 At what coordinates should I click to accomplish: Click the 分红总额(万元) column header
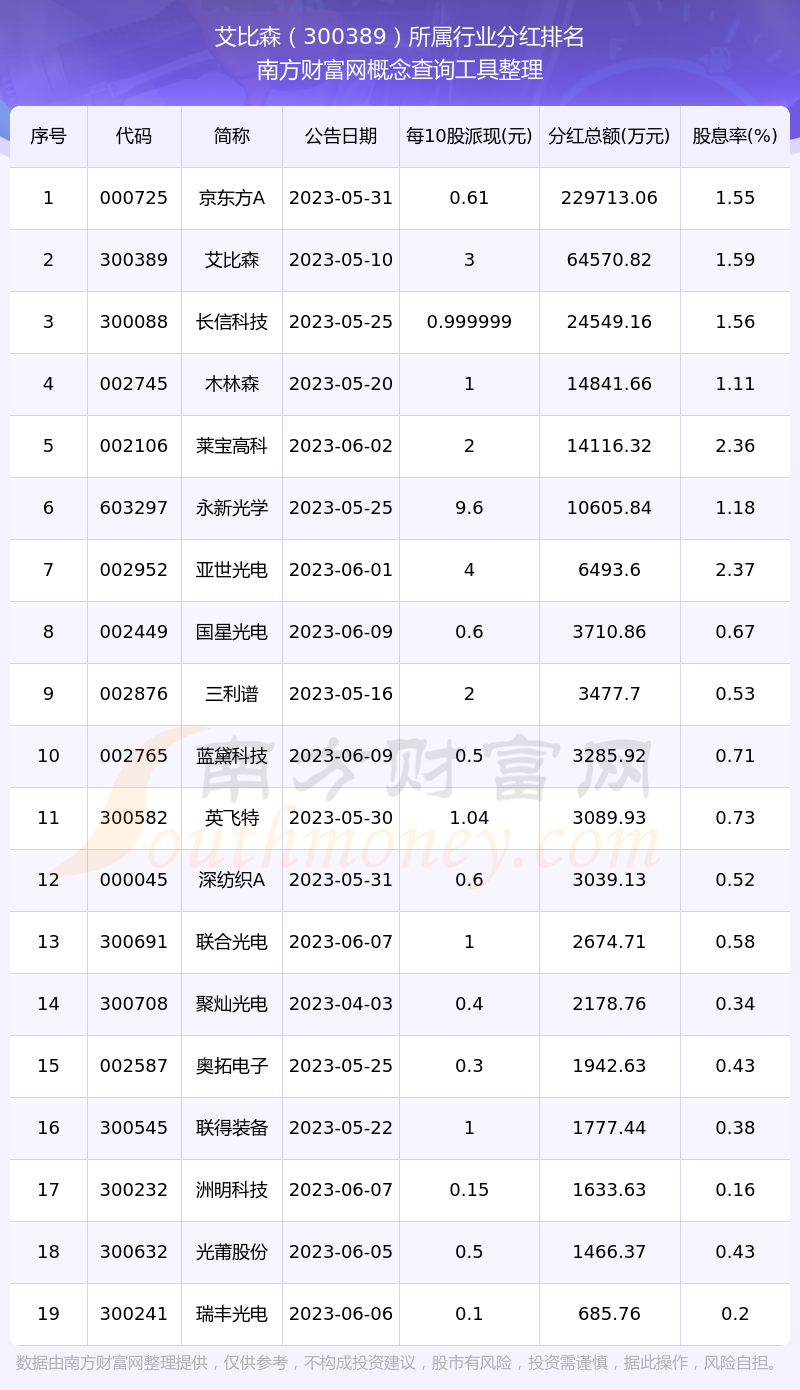tap(610, 136)
